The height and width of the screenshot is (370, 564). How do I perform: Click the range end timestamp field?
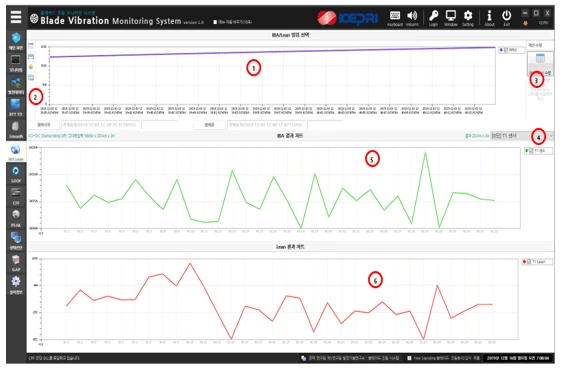coord(266,125)
